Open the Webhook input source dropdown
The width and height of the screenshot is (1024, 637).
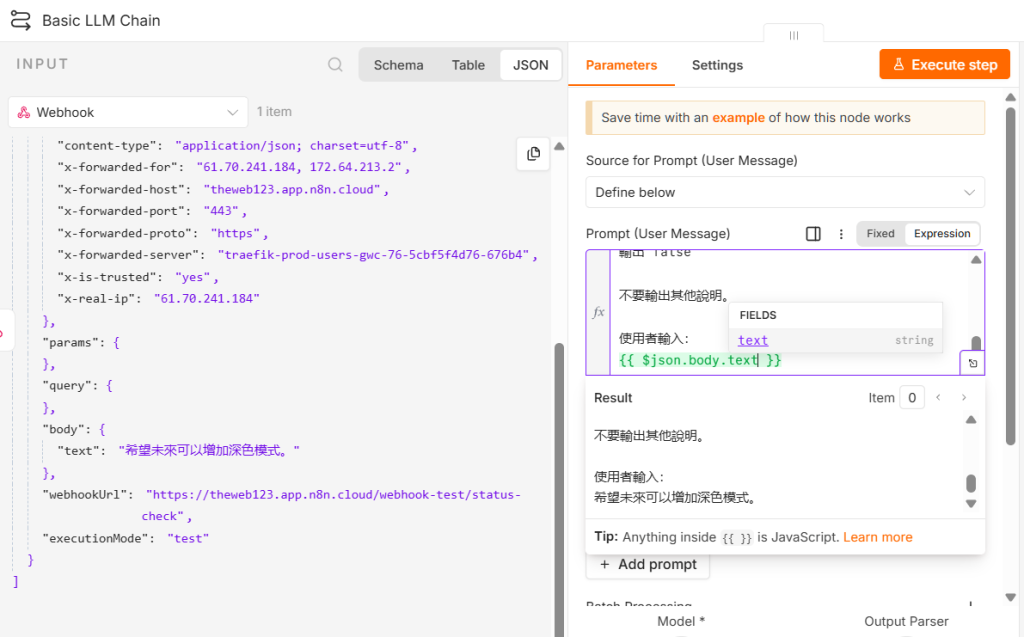(x=128, y=112)
